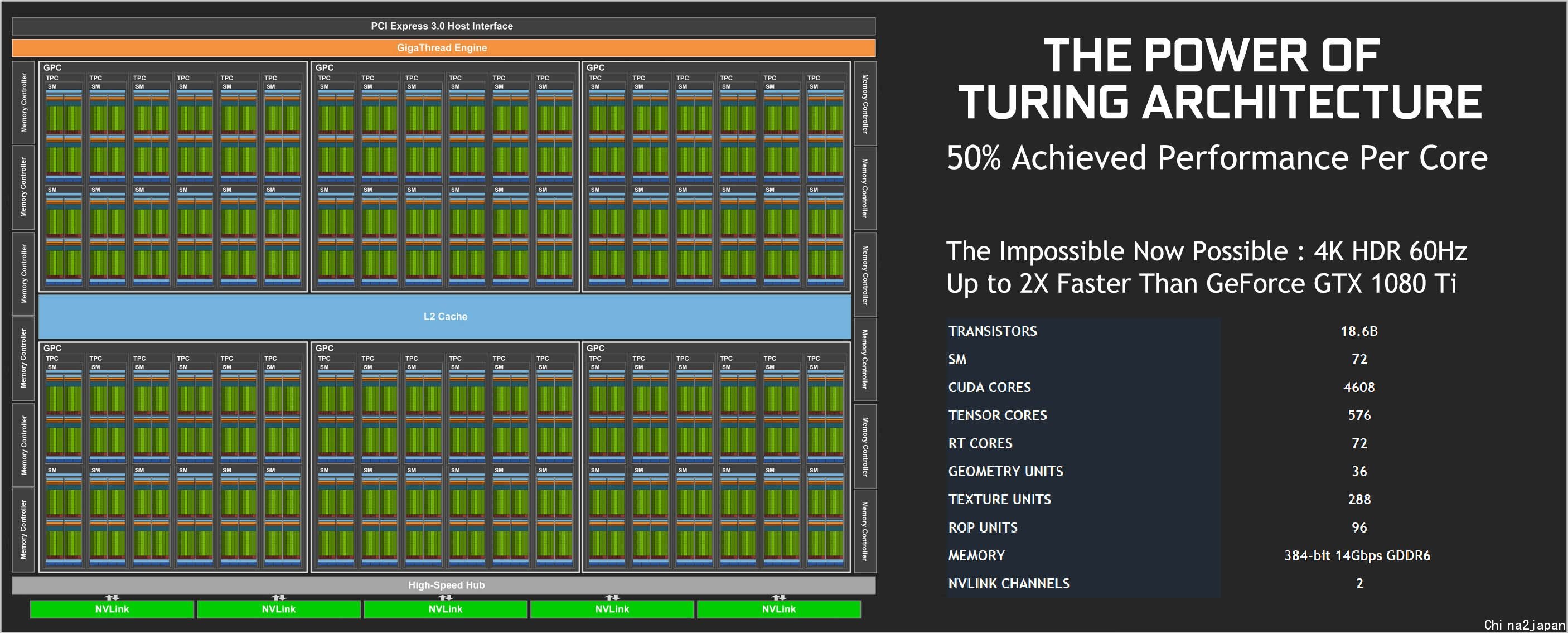Click the heading line 'THE POWER OF'

click(1211, 56)
